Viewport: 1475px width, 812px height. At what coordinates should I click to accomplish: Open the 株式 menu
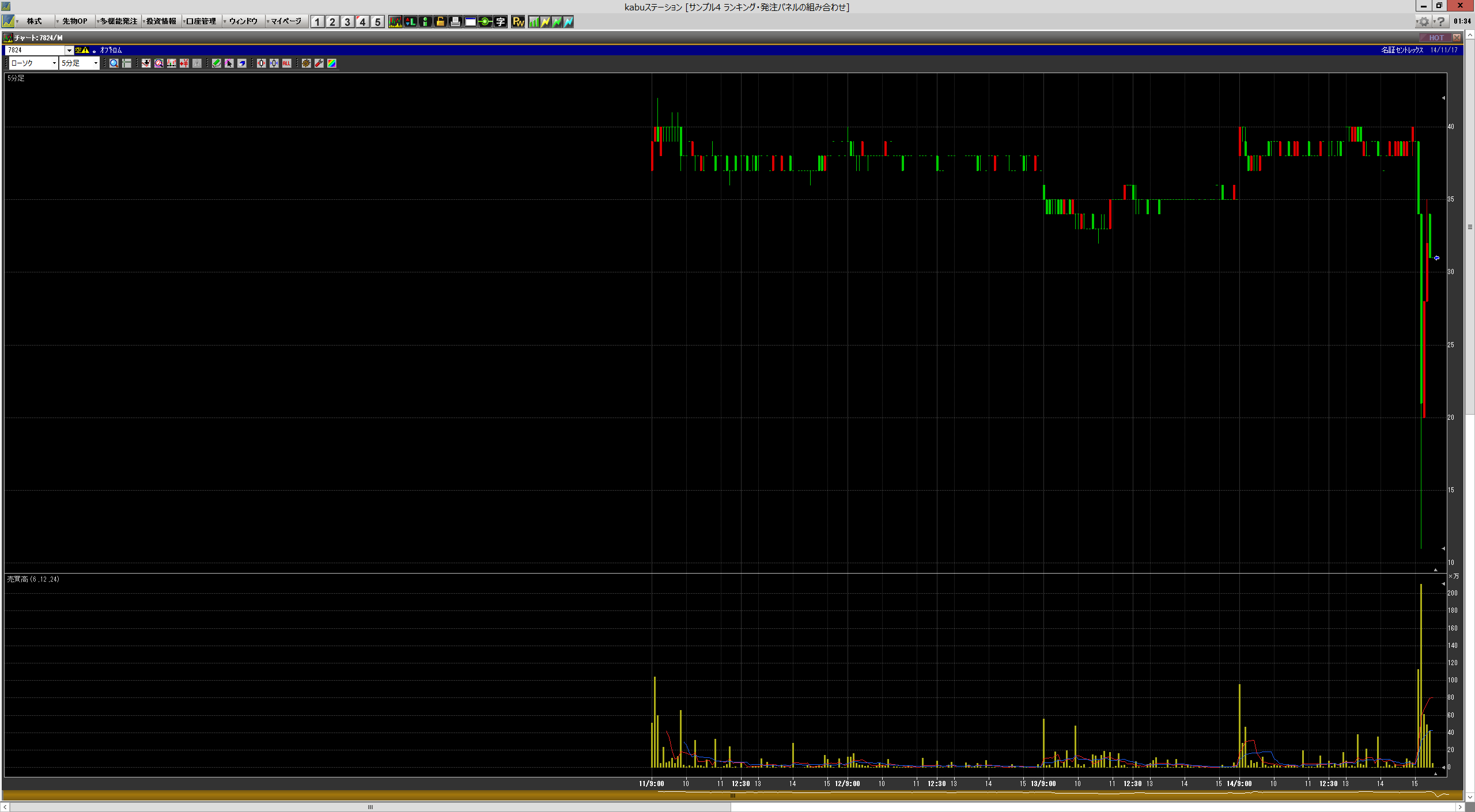click(34, 21)
